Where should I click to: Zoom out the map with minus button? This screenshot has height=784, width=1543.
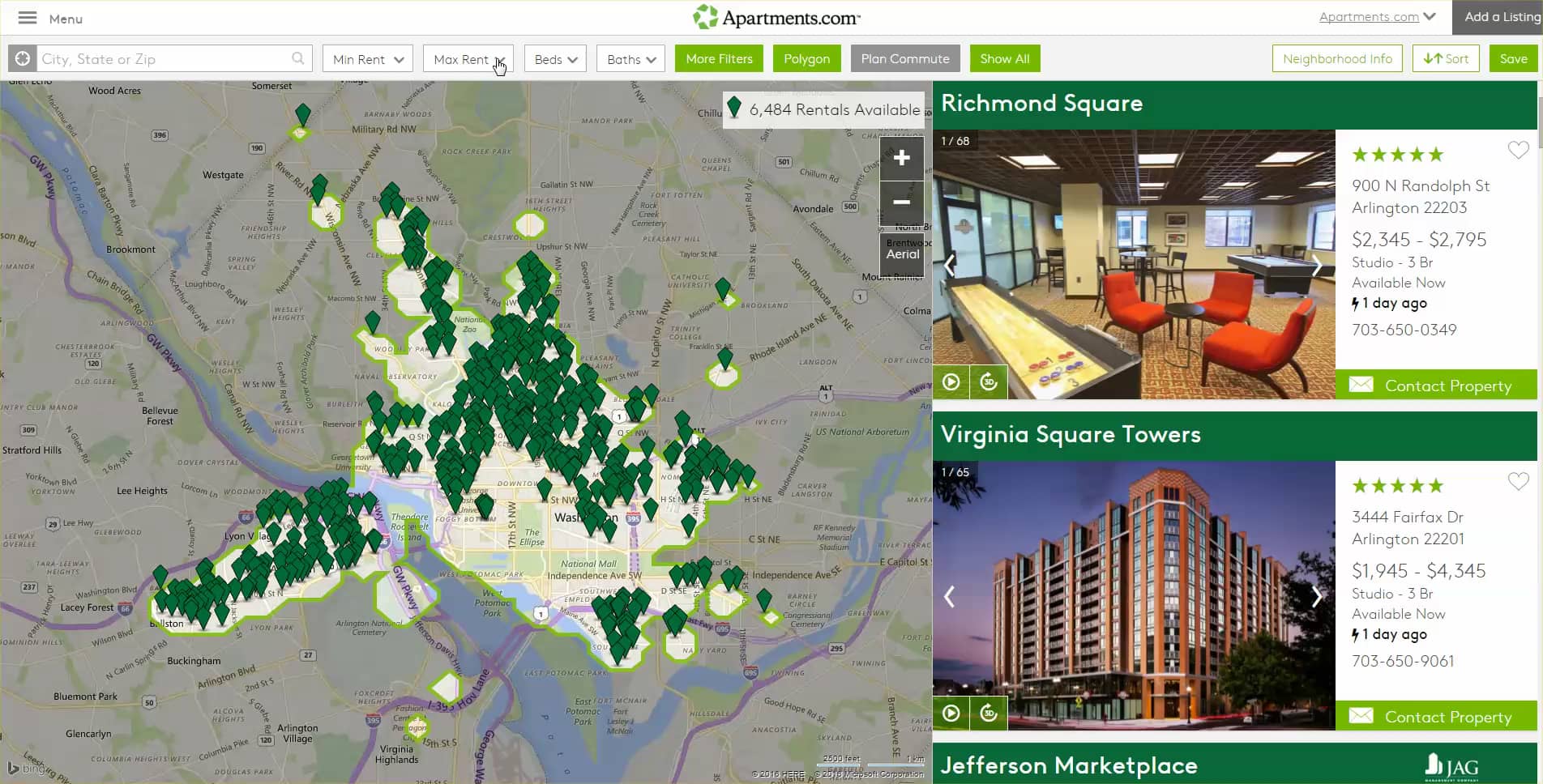pos(901,202)
